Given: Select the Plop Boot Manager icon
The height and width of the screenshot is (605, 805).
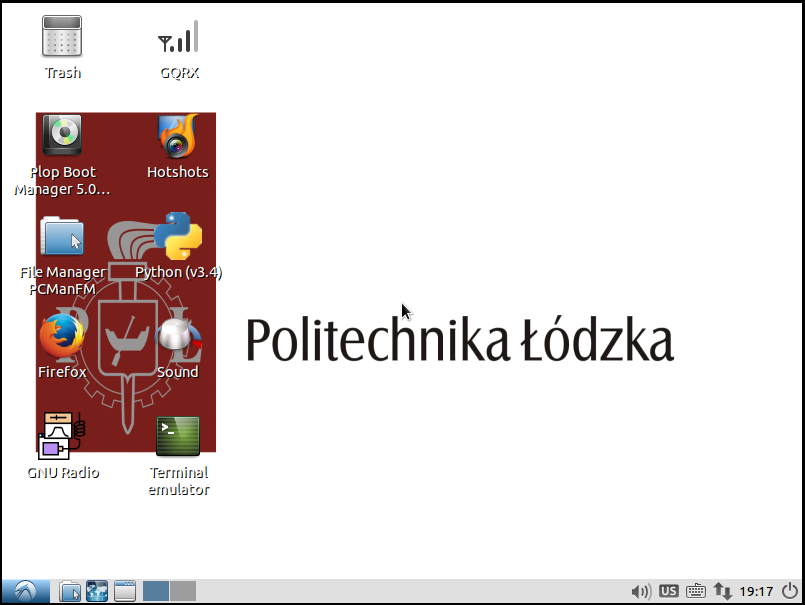Looking at the screenshot, I should point(62,135).
